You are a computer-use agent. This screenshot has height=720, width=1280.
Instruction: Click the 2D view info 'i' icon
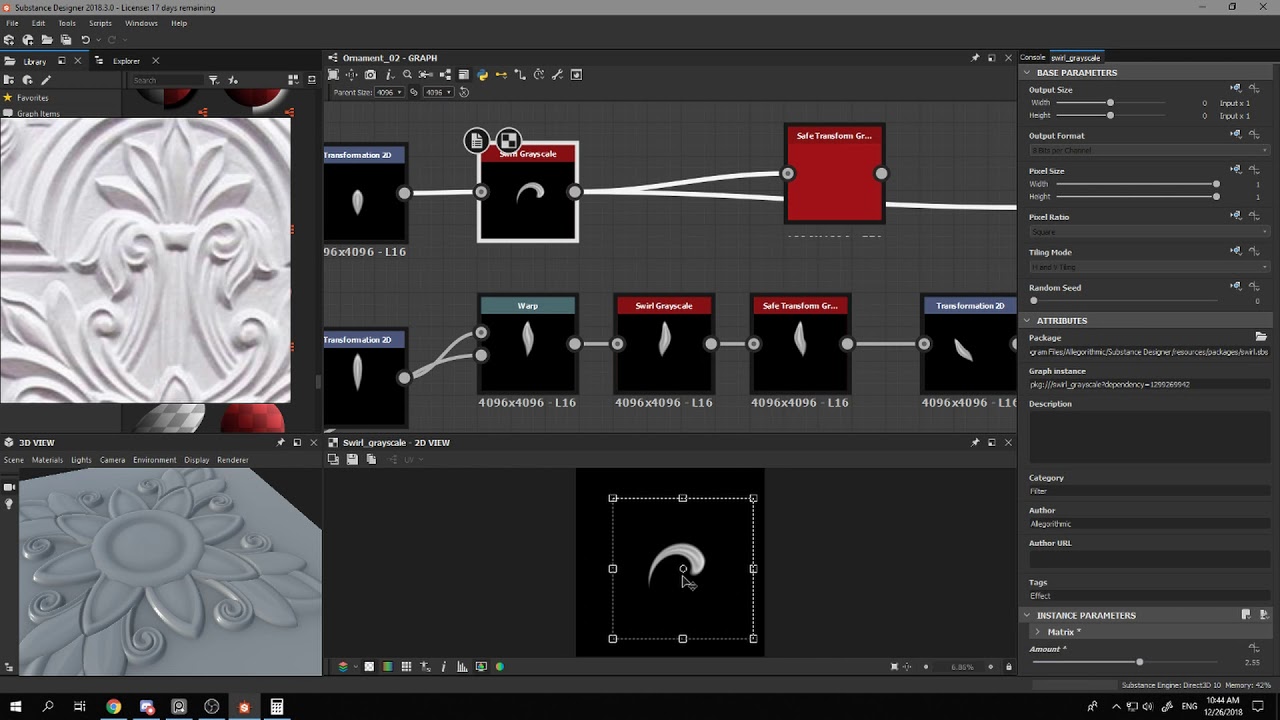pyautogui.click(x=443, y=667)
